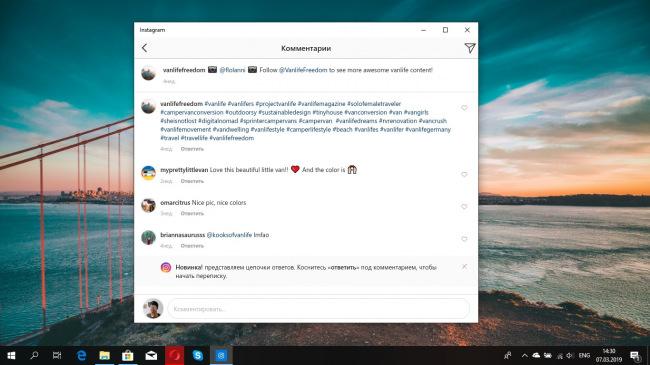650x365 pixels.
Task: Open omarcitrus profile picture
Action: pos(148,205)
